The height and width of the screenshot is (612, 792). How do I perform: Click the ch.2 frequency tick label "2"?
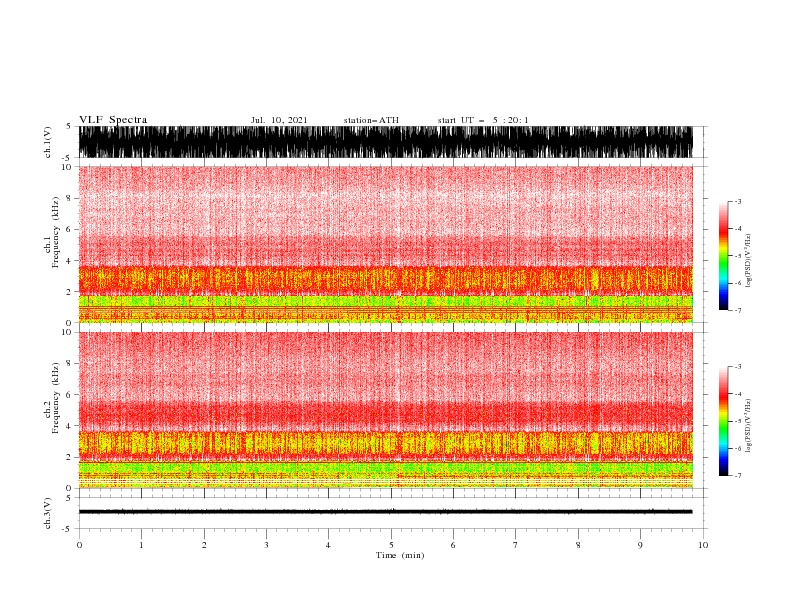pyautogui.click(x=69, y=457)
